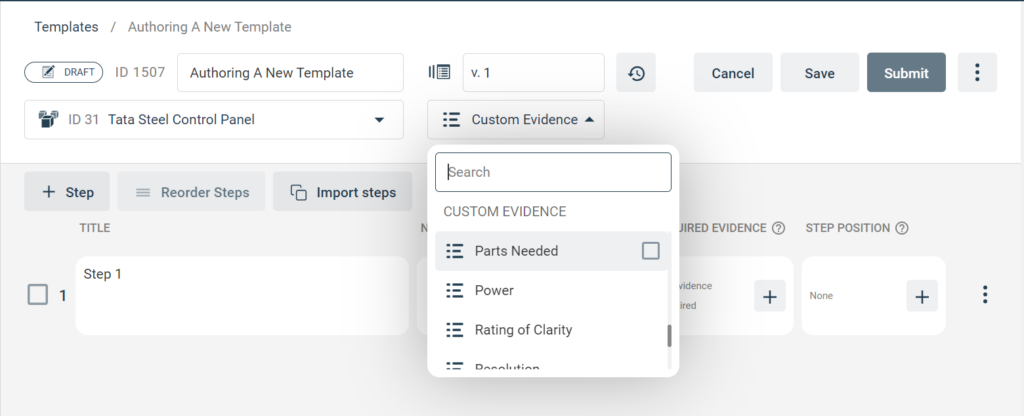
Task: Click the plus icon on the Step button
Action: (48, 192)
